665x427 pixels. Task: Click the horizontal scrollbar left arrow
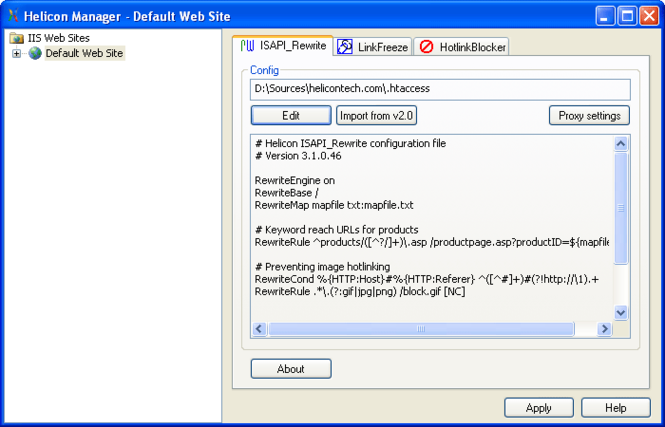[260, 329]
